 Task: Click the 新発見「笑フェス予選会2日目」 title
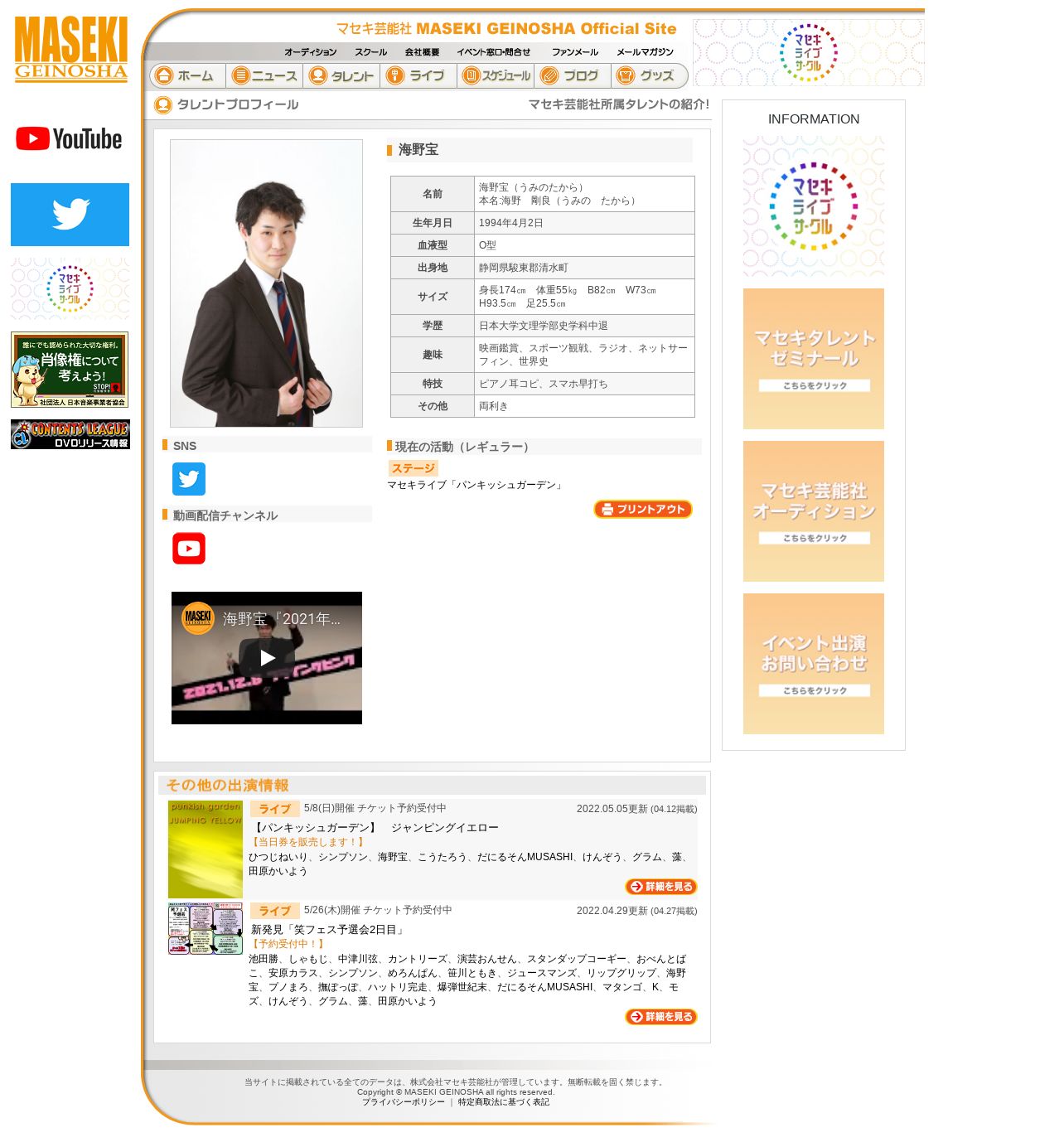click(x=329, y=930)
